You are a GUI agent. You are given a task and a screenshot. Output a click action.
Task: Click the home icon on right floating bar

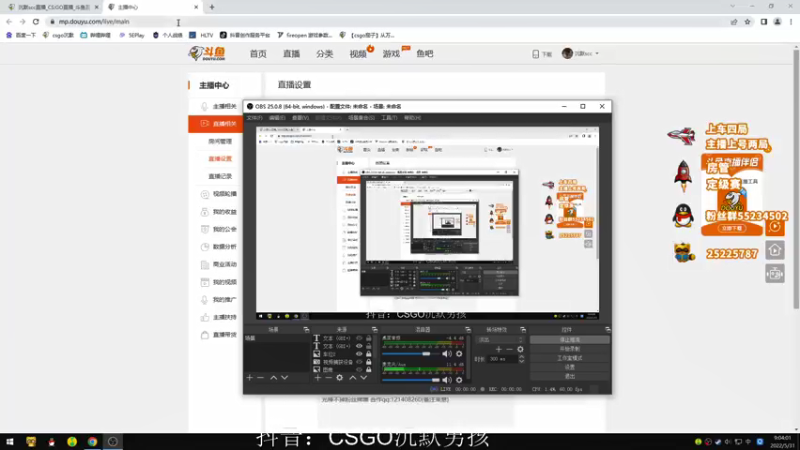(775, 251)
